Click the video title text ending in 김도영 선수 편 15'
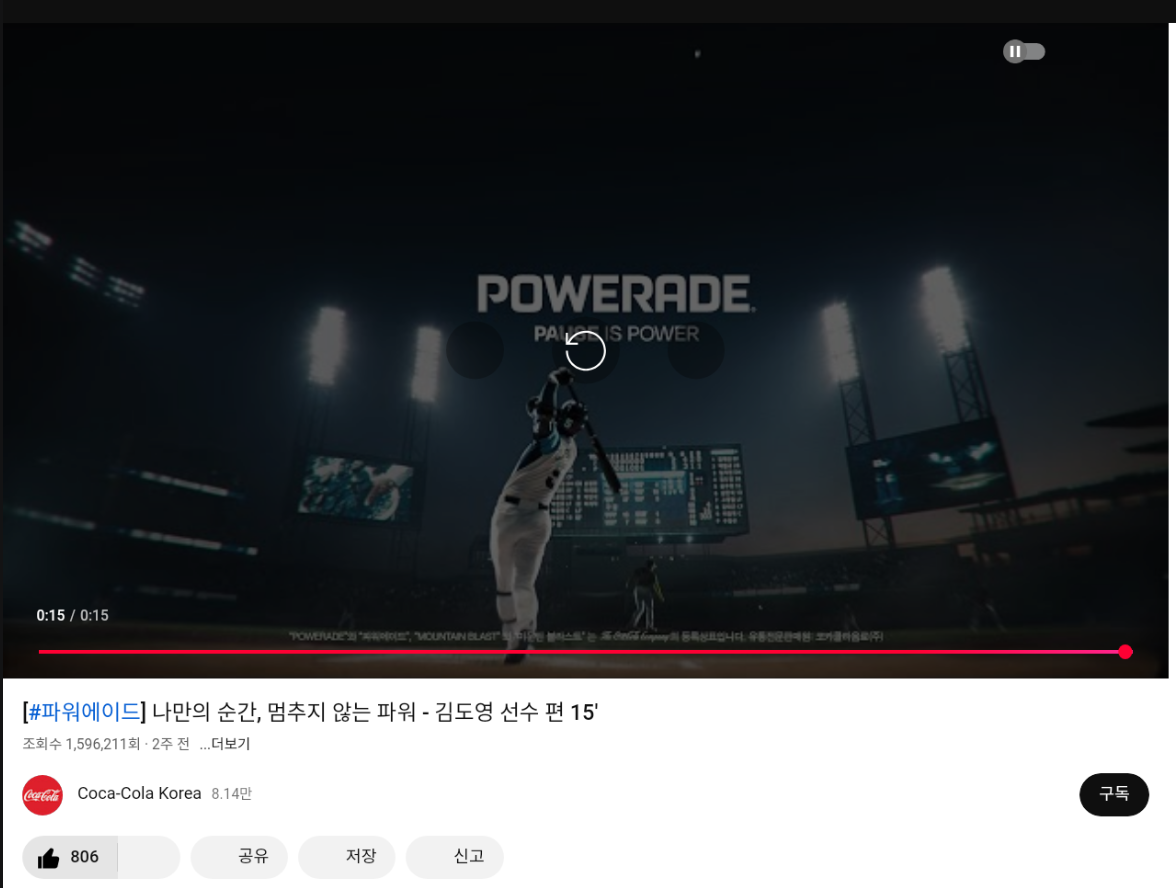Screen dimensions: 1176x888 310,711
